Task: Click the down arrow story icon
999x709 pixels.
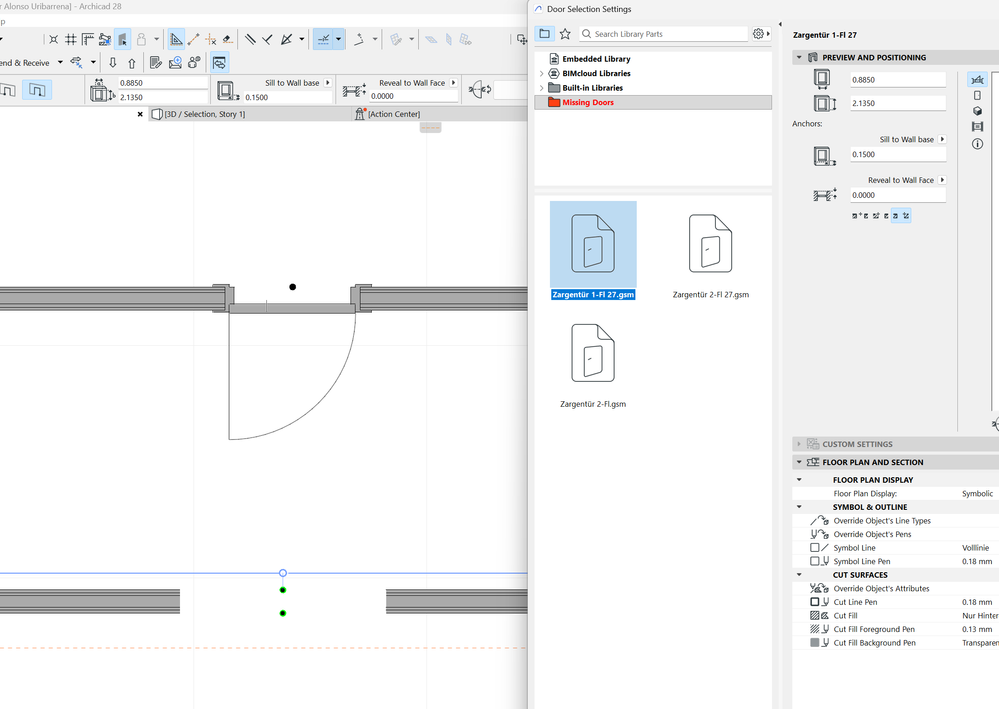Action: pos(113,62)
